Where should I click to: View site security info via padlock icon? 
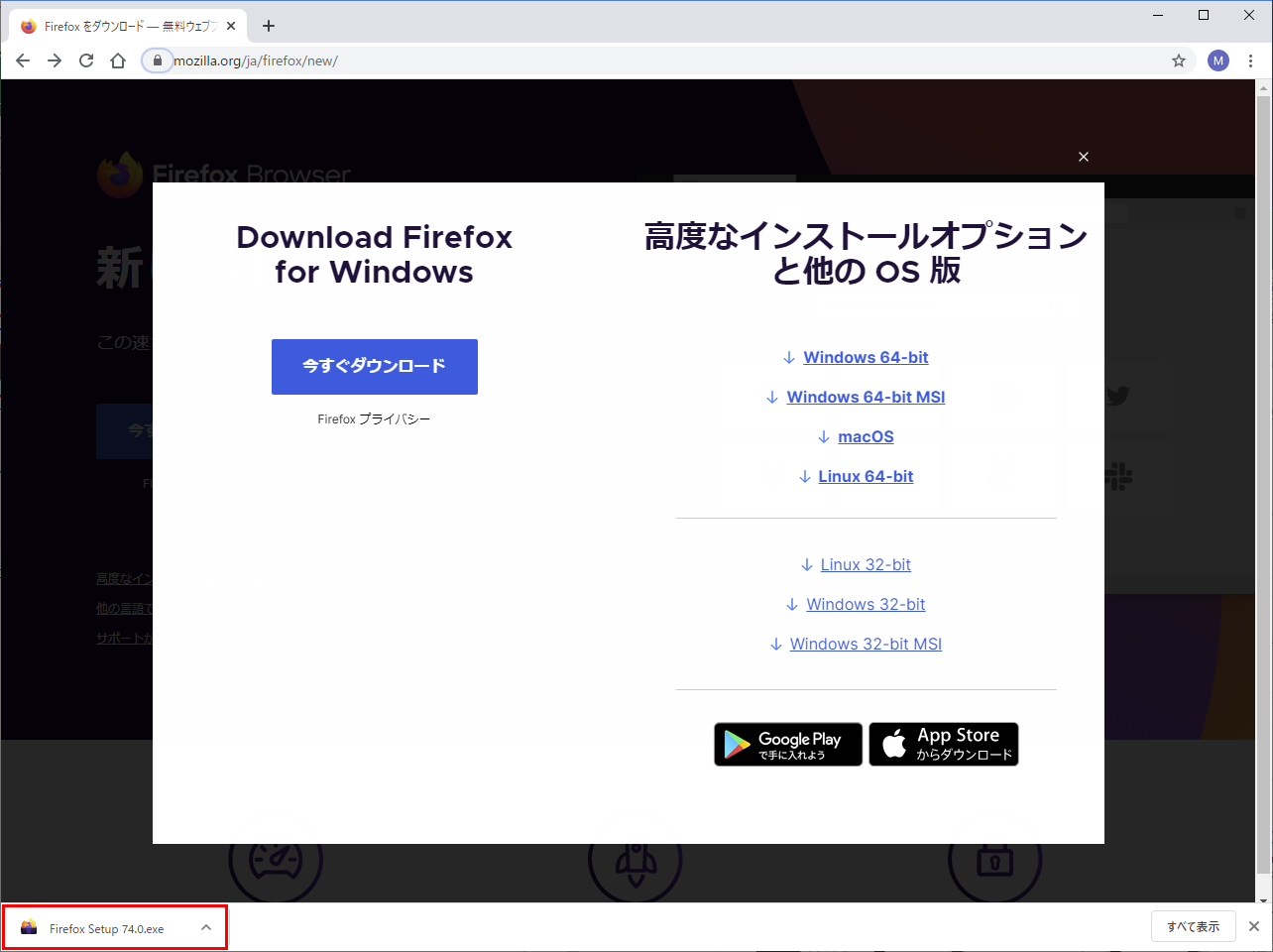(x=157, y=60)
